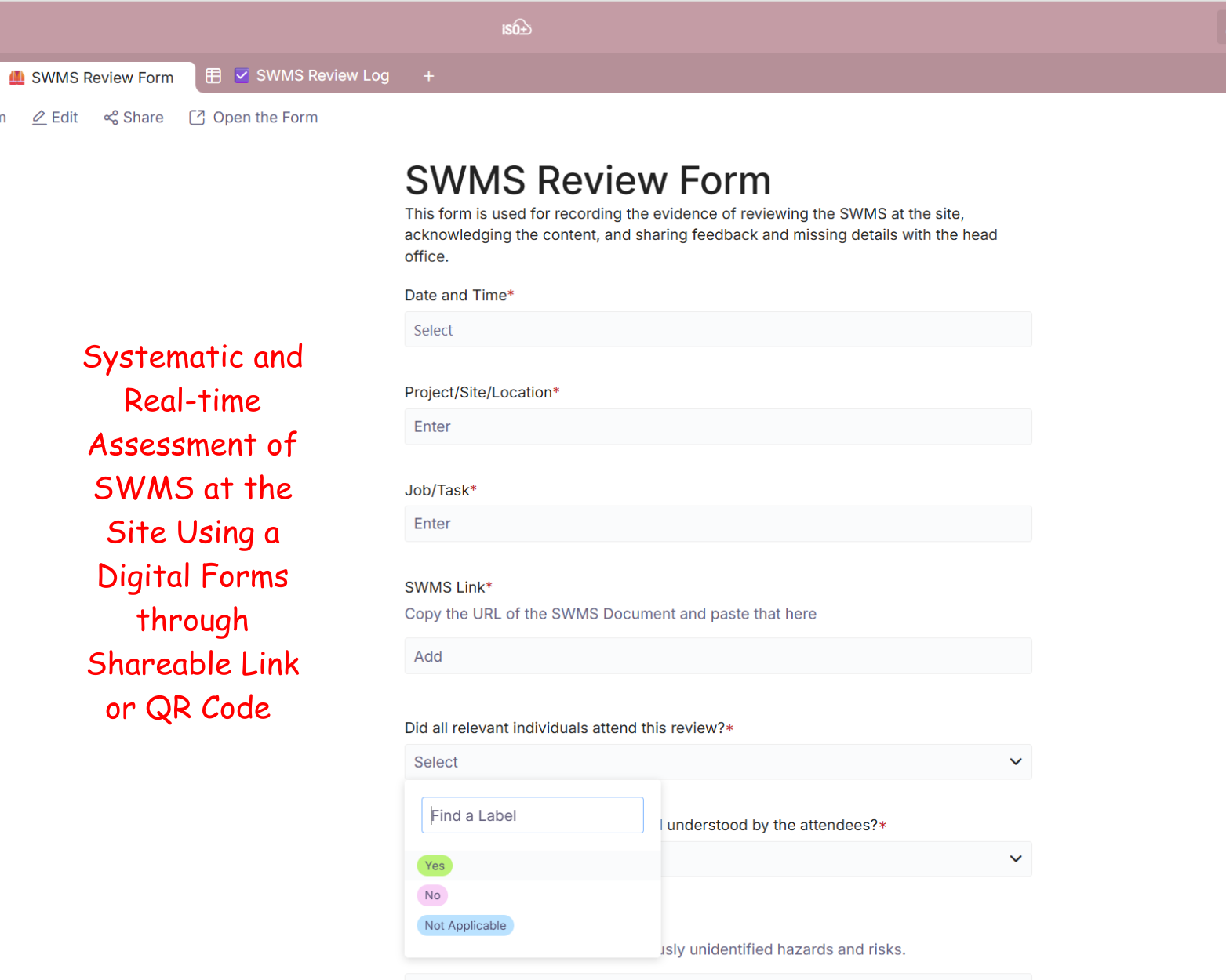Select the SWMS Review Form tab
This screenshot has width=1226, height=980.
(x=102, y=78)
